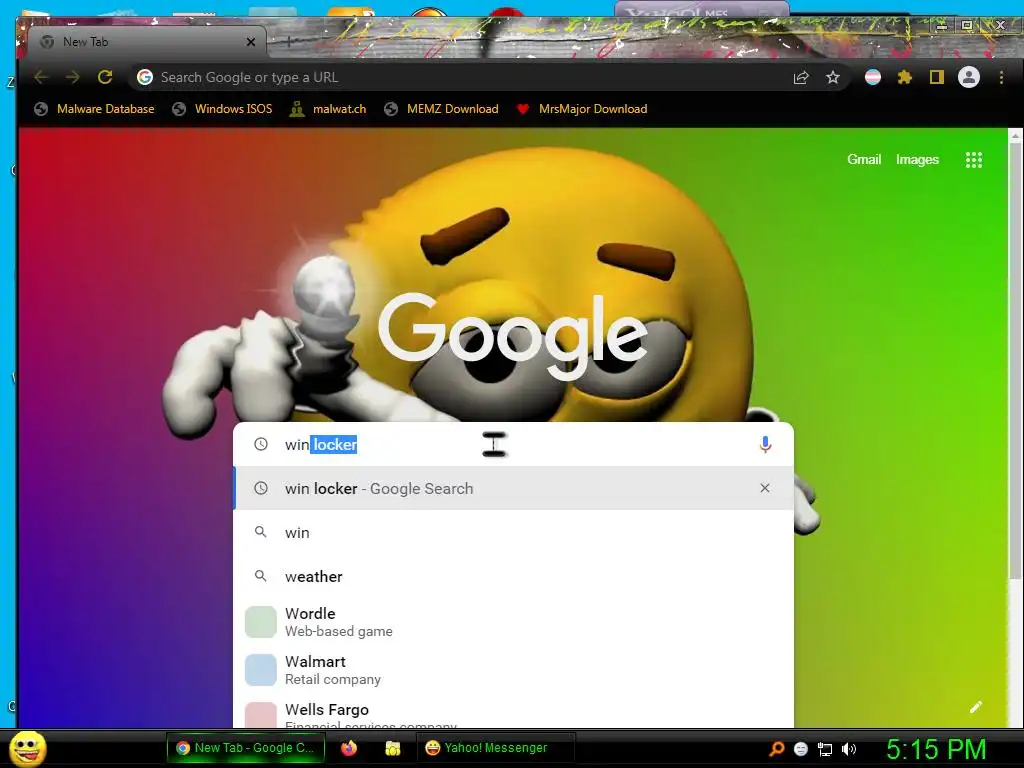The height and width of the screenshot is (768, 1024).
Task: Choose Walmart retail company suggestion
Action: tap(513, 670)
